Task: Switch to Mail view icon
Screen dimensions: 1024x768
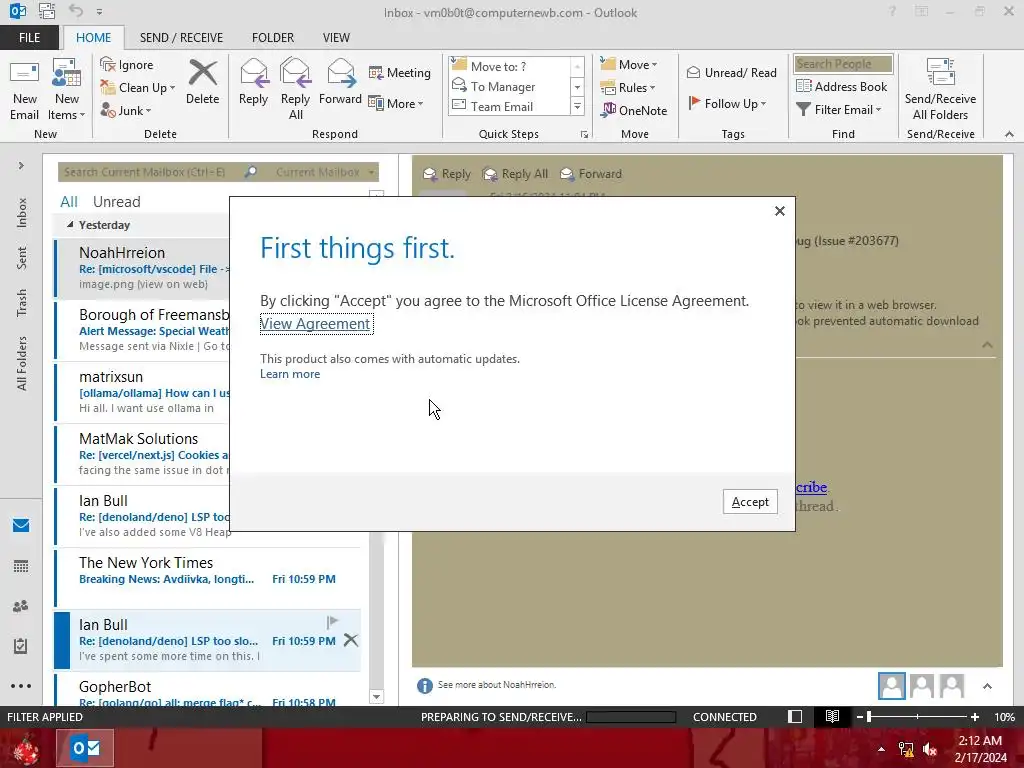Action: pyautogui.click(x=21, y=526)
